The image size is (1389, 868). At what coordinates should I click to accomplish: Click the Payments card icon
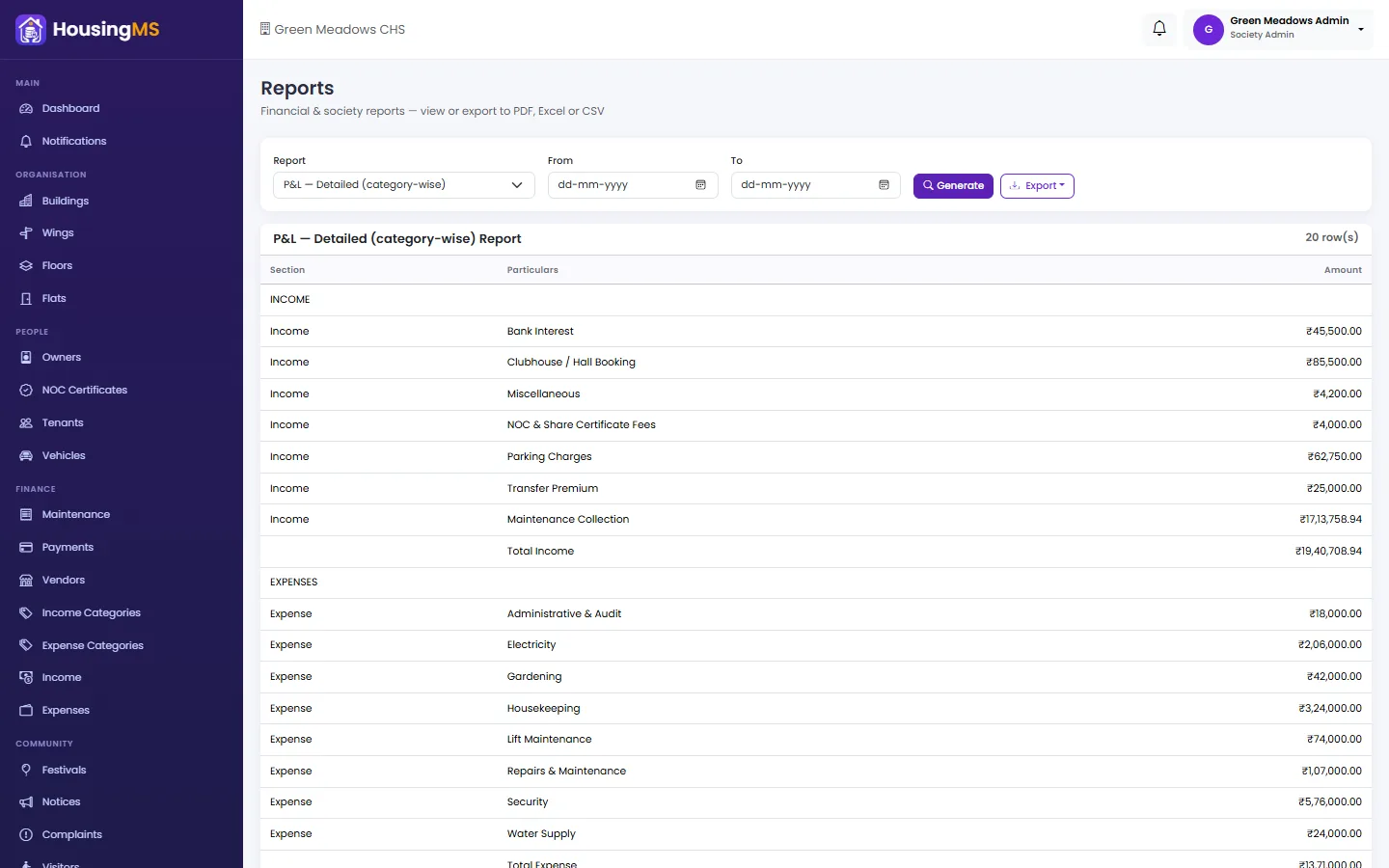click(x=26, y=548)
